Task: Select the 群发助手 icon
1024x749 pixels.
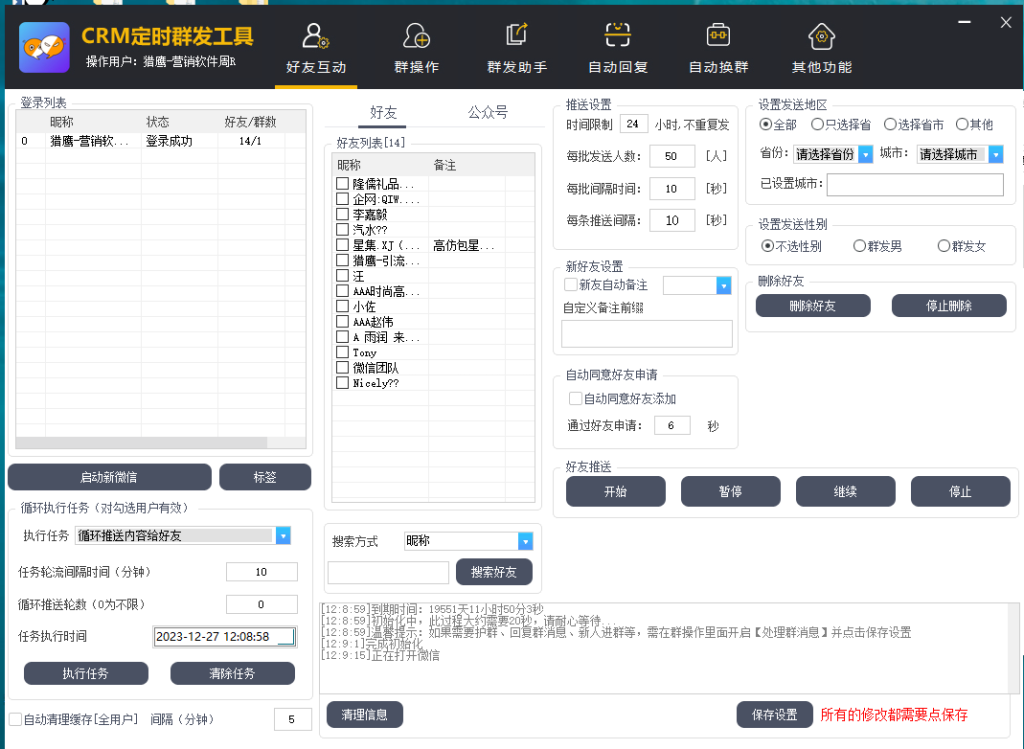Action: pos(516,37)
